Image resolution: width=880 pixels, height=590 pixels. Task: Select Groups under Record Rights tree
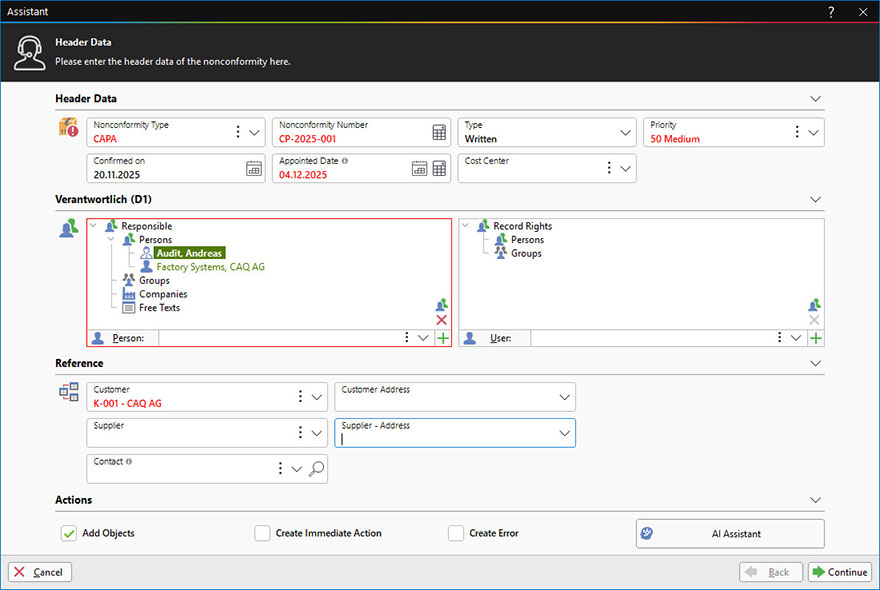click(x=526, y=254)
